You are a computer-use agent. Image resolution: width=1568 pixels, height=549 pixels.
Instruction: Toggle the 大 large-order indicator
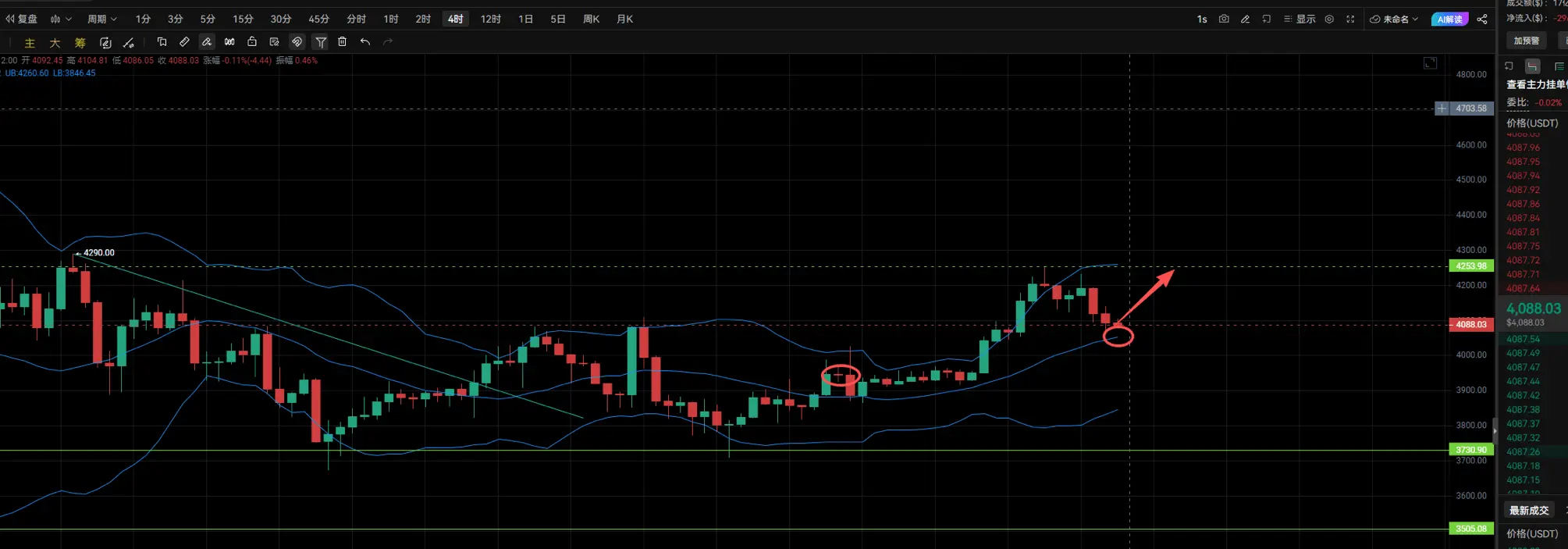click(55, 43)
